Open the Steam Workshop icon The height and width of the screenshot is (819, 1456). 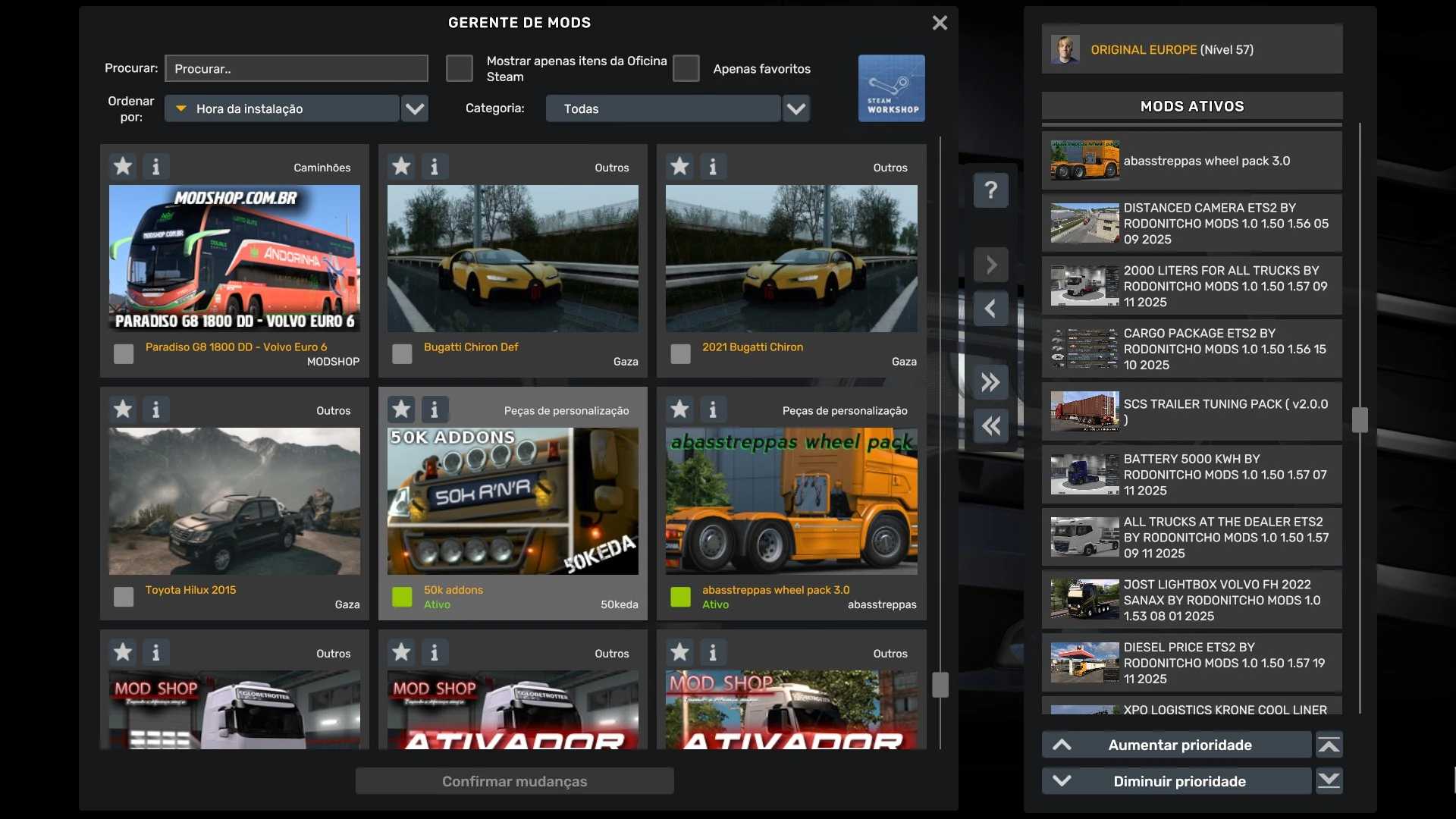point(891,88)
